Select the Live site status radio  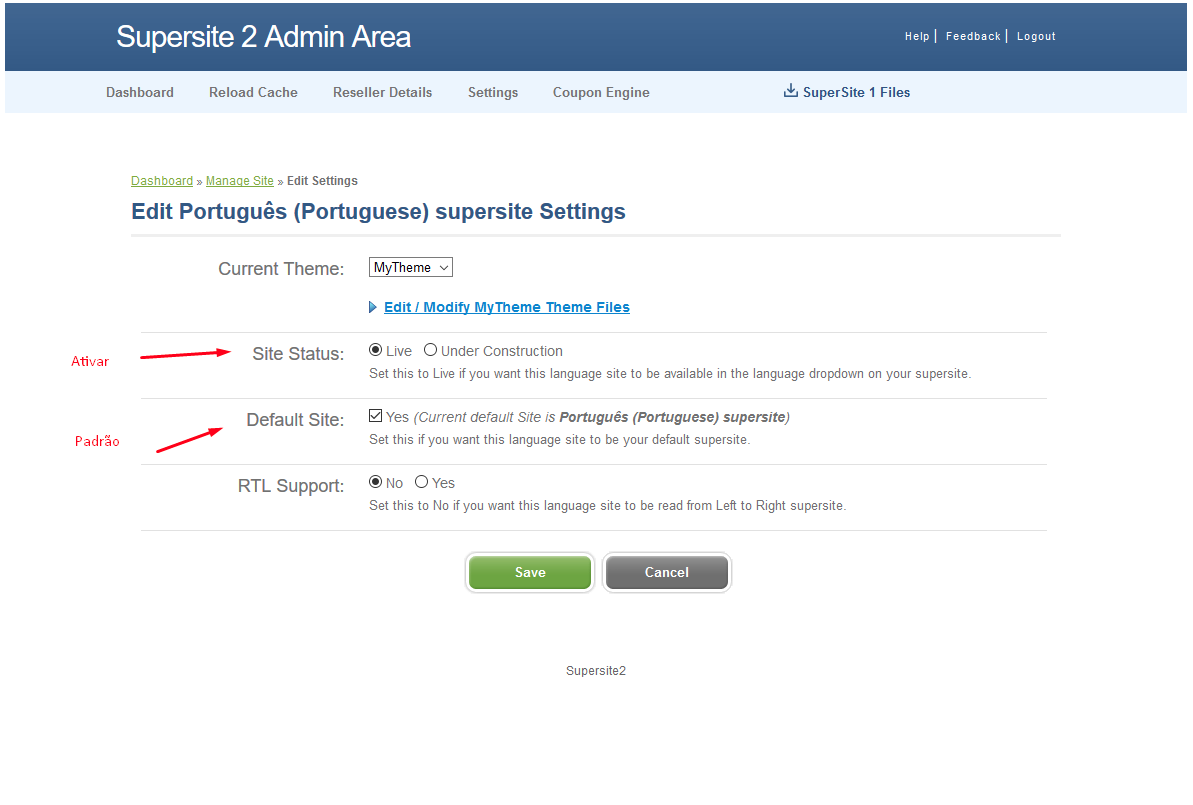(x=375, y=350)
